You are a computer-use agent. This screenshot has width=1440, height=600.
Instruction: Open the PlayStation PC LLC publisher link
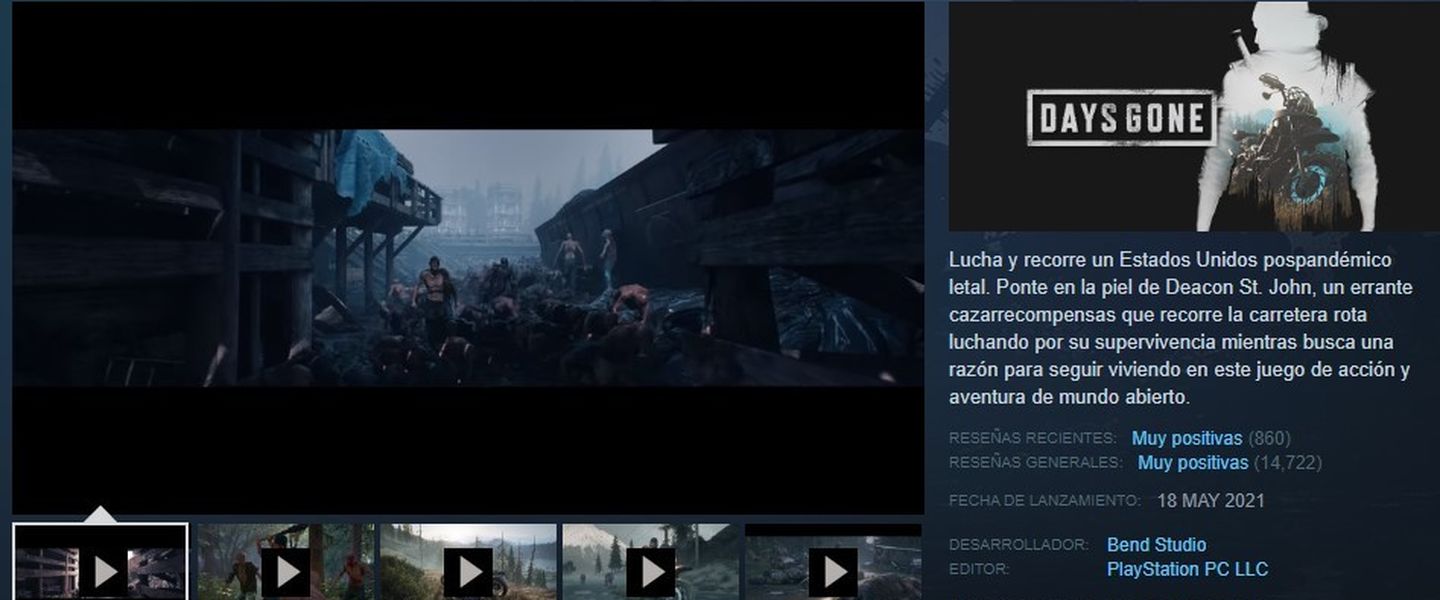point(1187,569)
